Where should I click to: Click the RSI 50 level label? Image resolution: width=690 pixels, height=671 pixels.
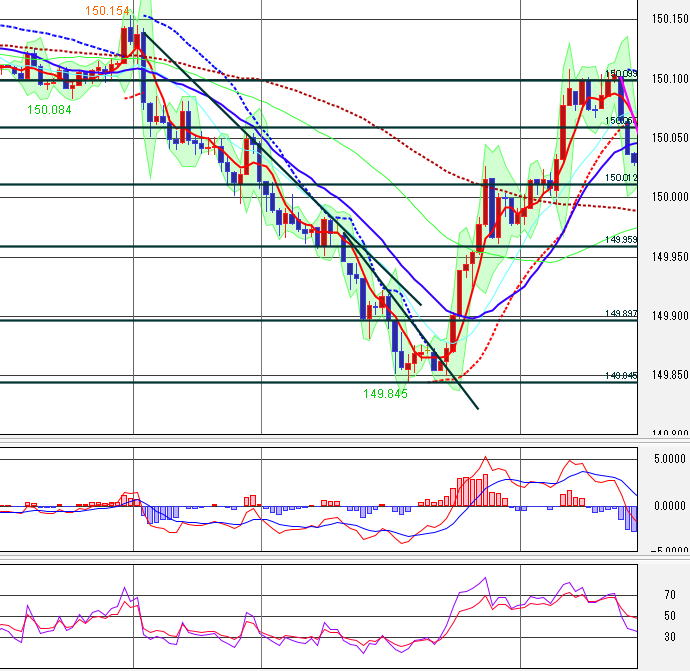668,616
